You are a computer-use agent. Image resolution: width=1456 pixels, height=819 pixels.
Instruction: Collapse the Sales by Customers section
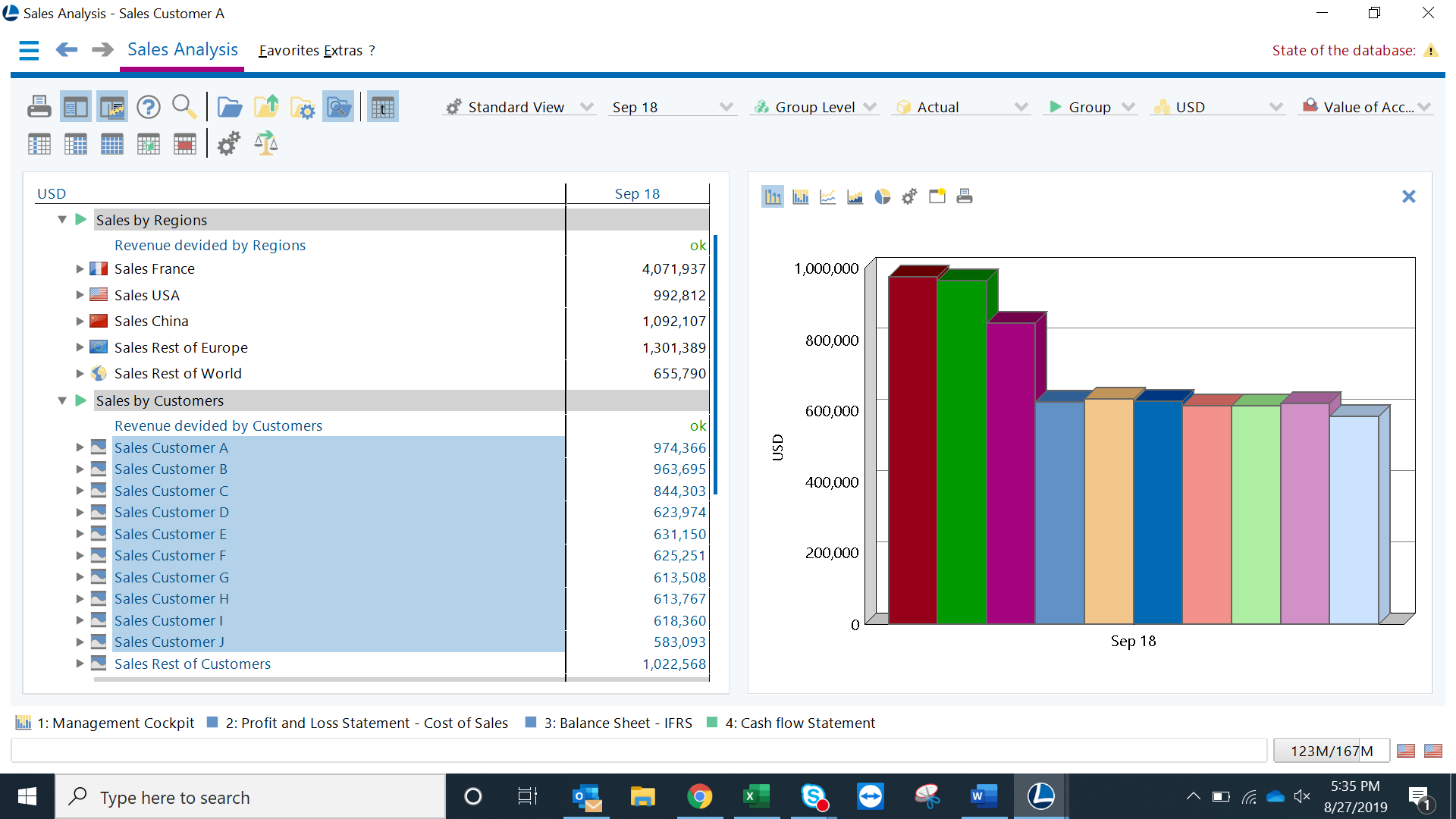[x=62, y=400]
